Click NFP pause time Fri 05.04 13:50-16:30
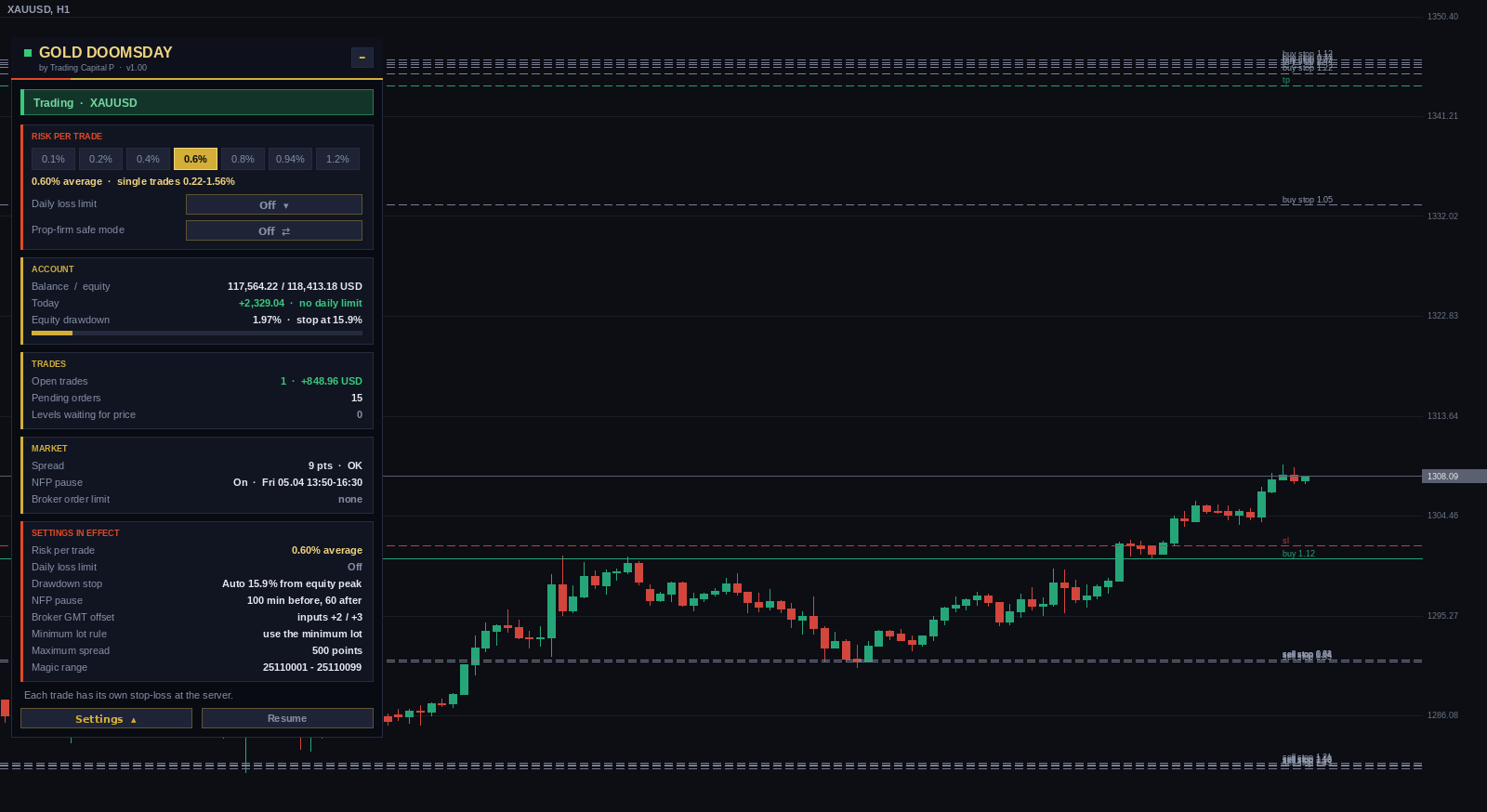1487x812 pixels. 312,482
